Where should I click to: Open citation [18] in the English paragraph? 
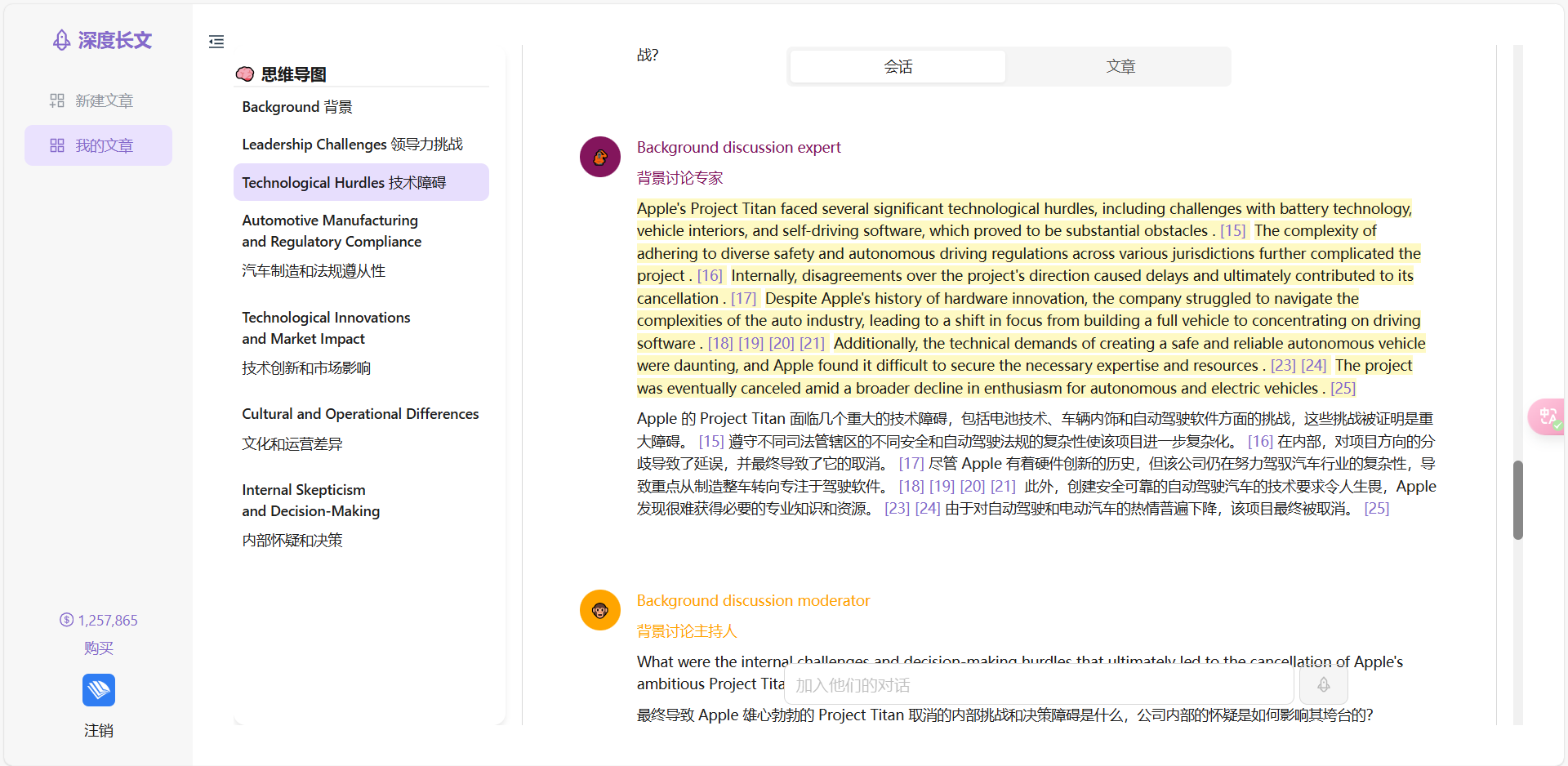tap(720, 344)
